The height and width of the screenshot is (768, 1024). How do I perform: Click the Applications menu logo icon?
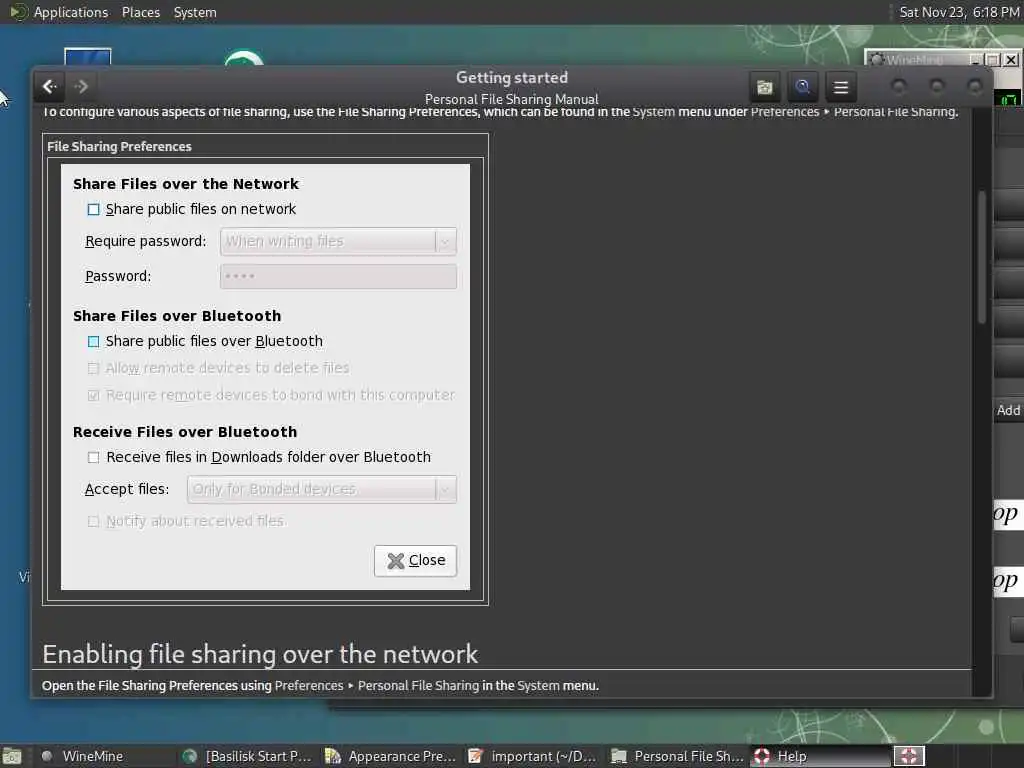pyautogui.click(x=18, y=12)
